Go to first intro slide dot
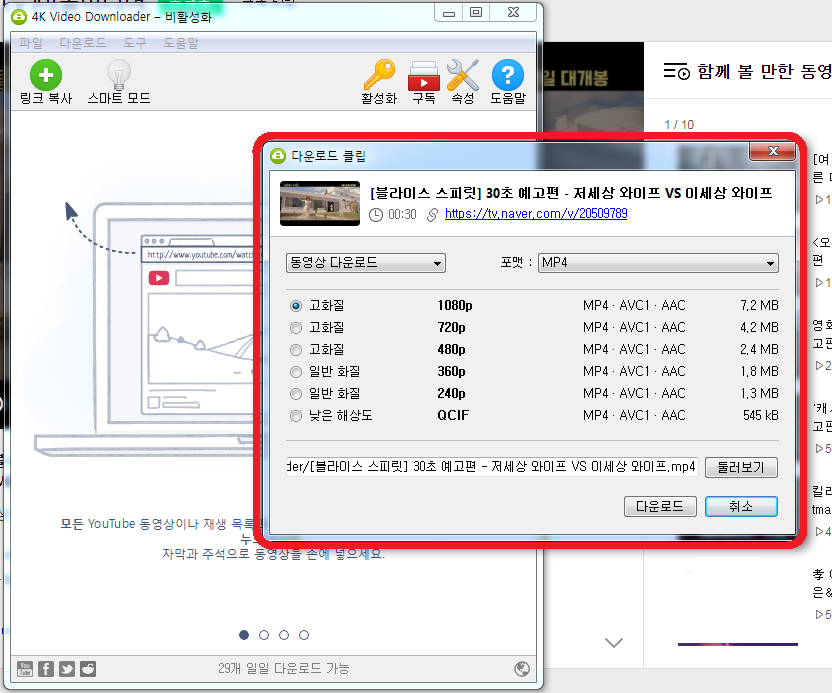Image resolution: width=832 pixels, height=693 pixels. coord(244,635)
